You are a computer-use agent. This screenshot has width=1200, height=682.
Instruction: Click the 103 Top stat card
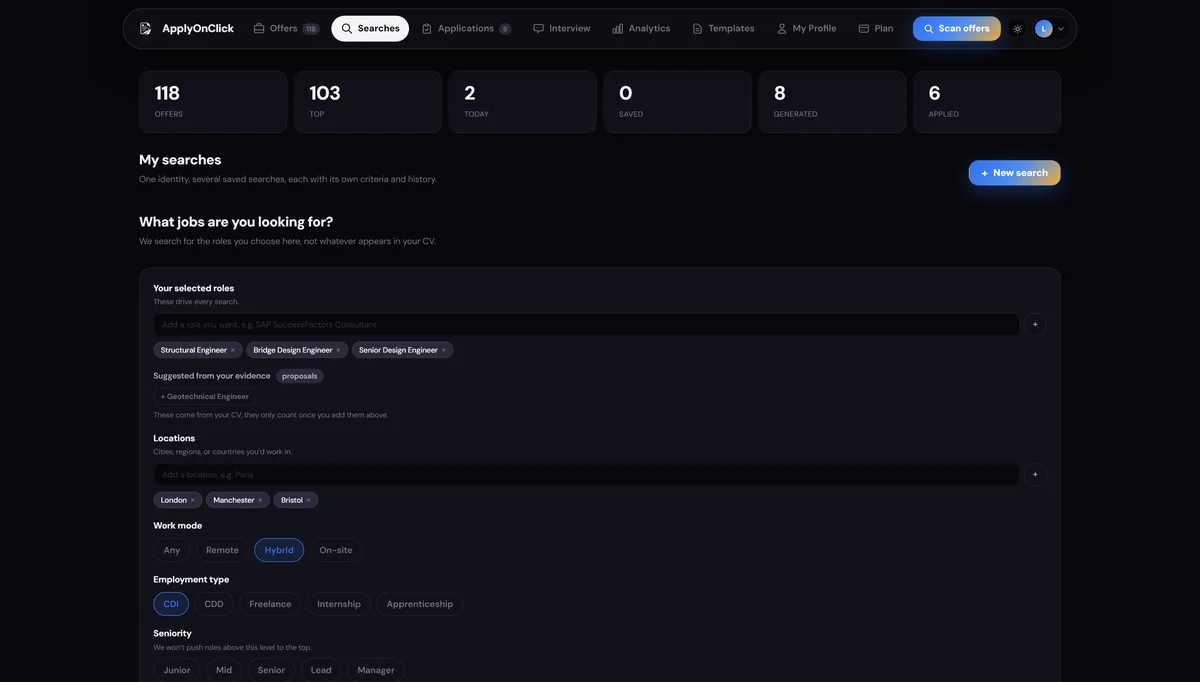click(368, 102)
